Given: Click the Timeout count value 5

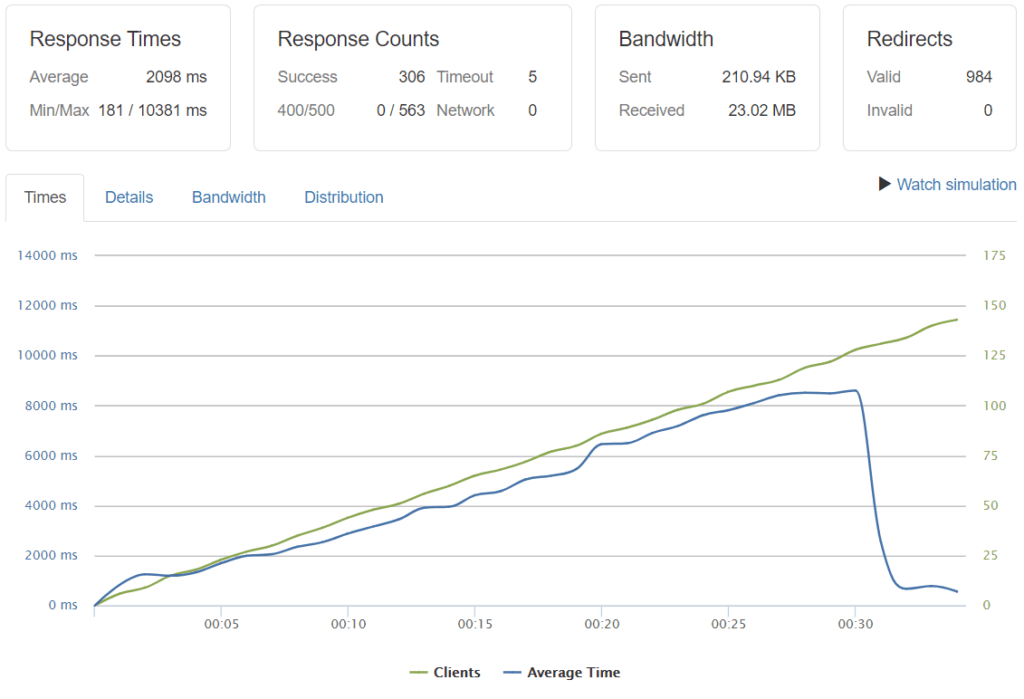Looking at the screenshot, I should coord(532,77).
